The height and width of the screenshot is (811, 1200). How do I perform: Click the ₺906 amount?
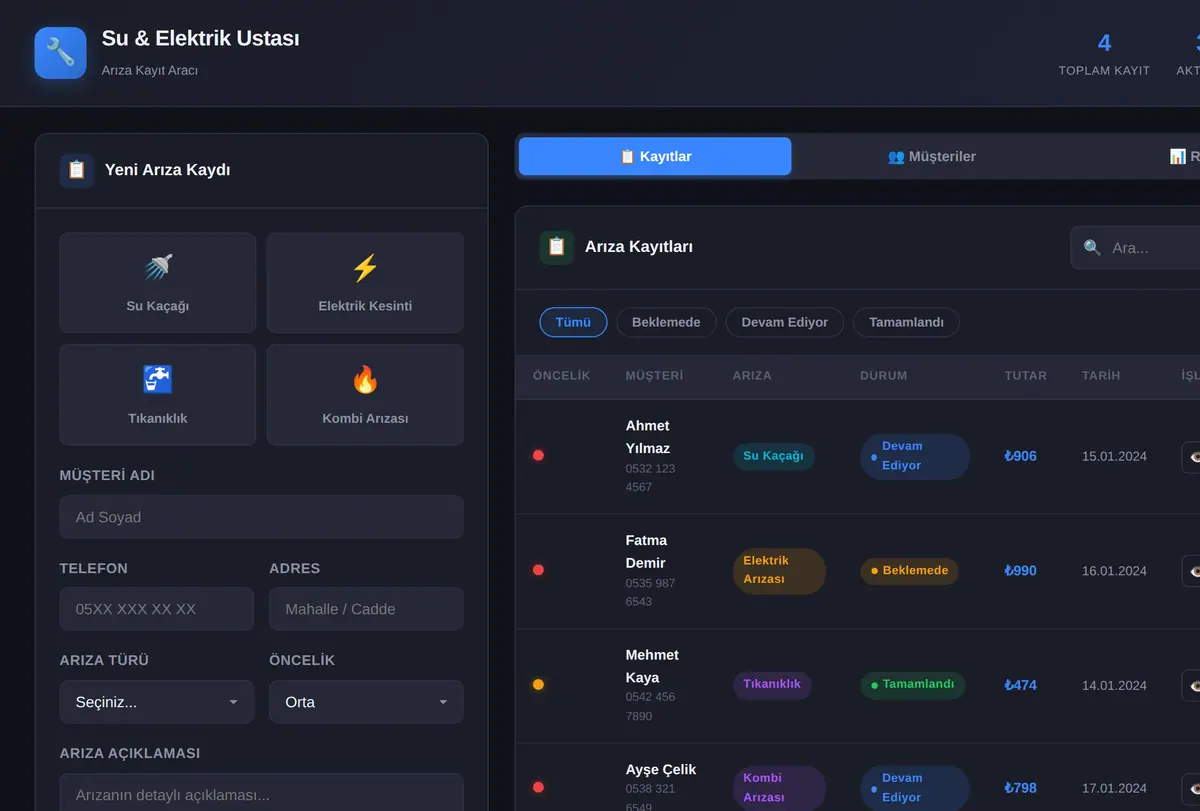(1021, 456)
